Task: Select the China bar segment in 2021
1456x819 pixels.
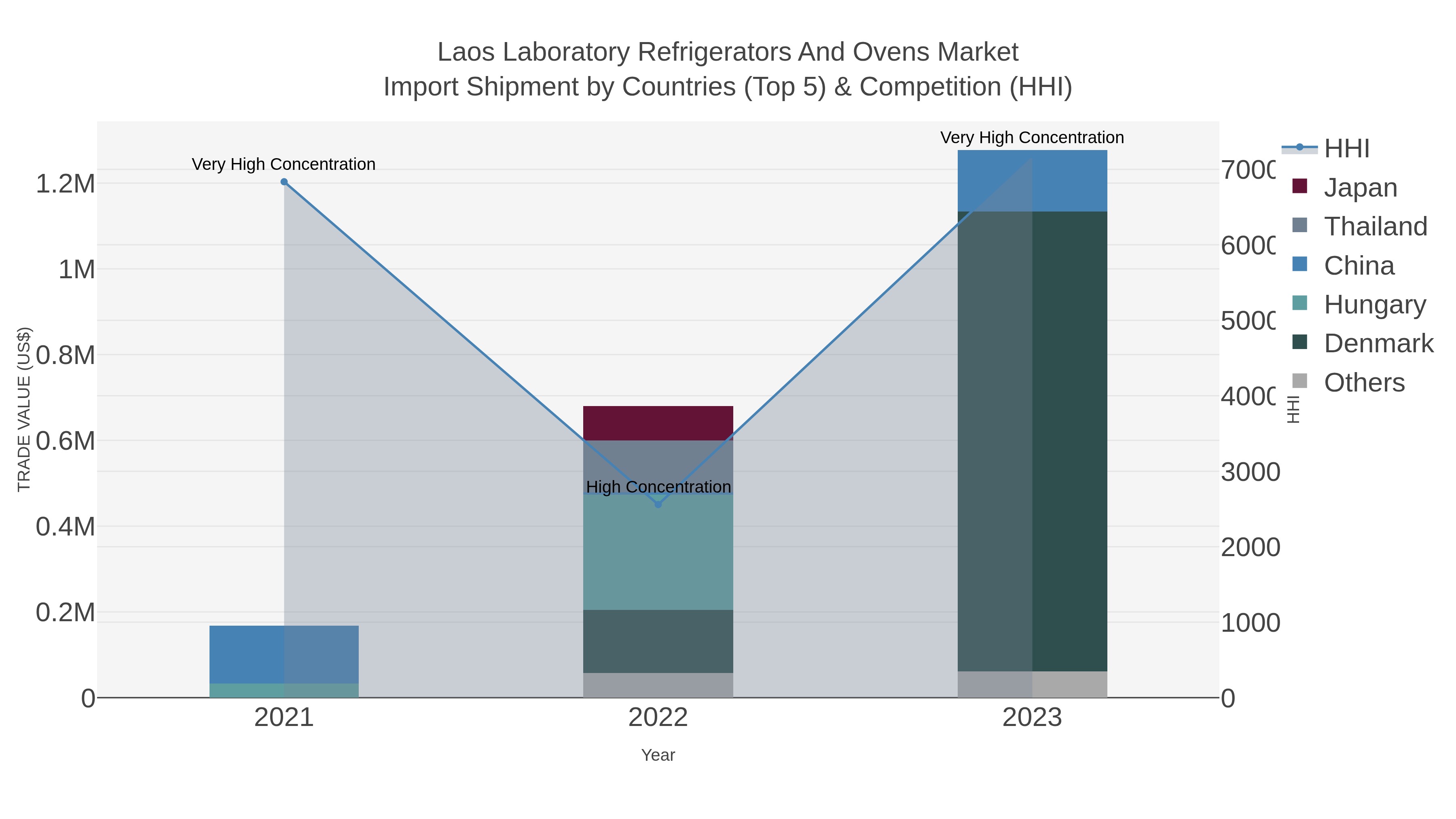Action: (284, 654)
